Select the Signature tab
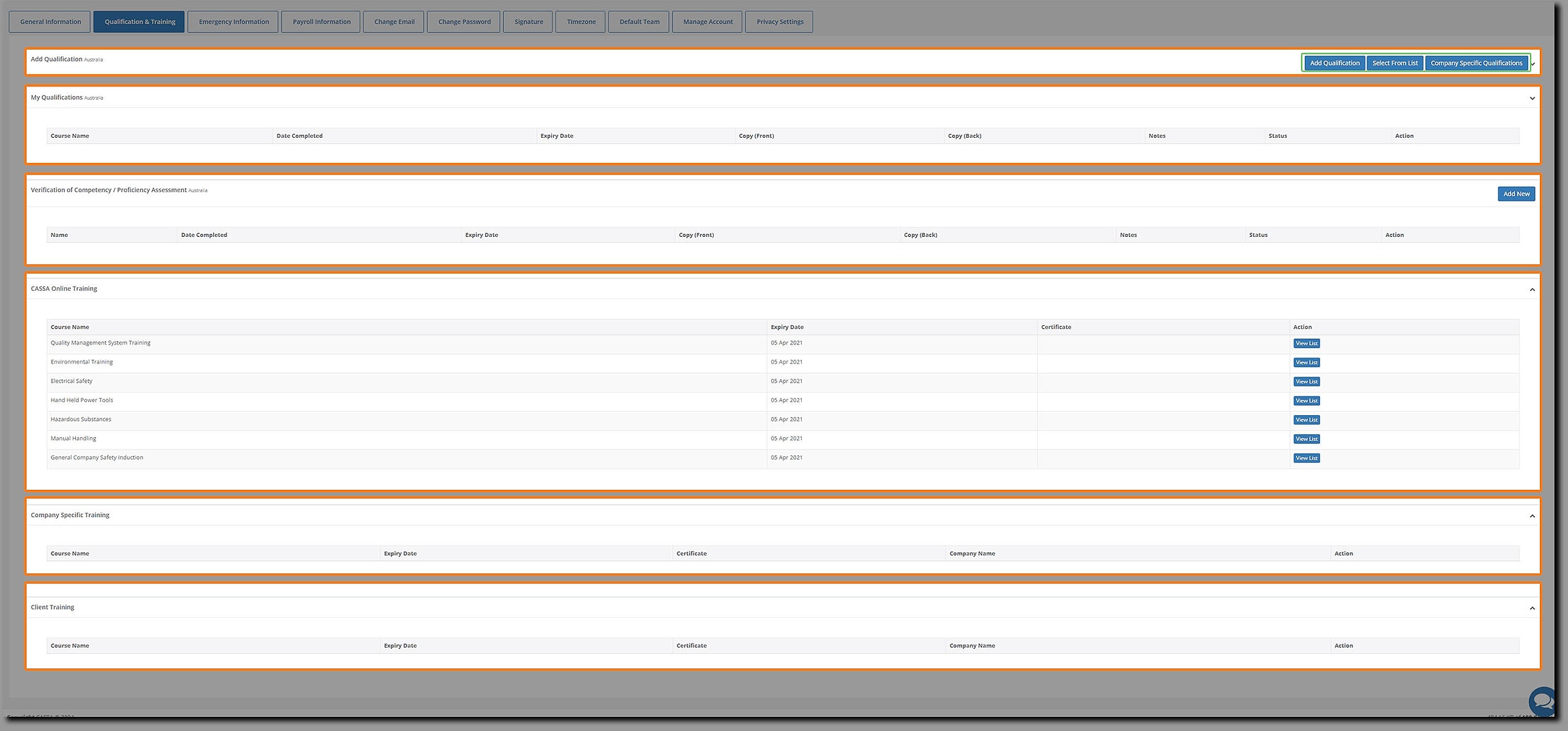 [528, 22]
